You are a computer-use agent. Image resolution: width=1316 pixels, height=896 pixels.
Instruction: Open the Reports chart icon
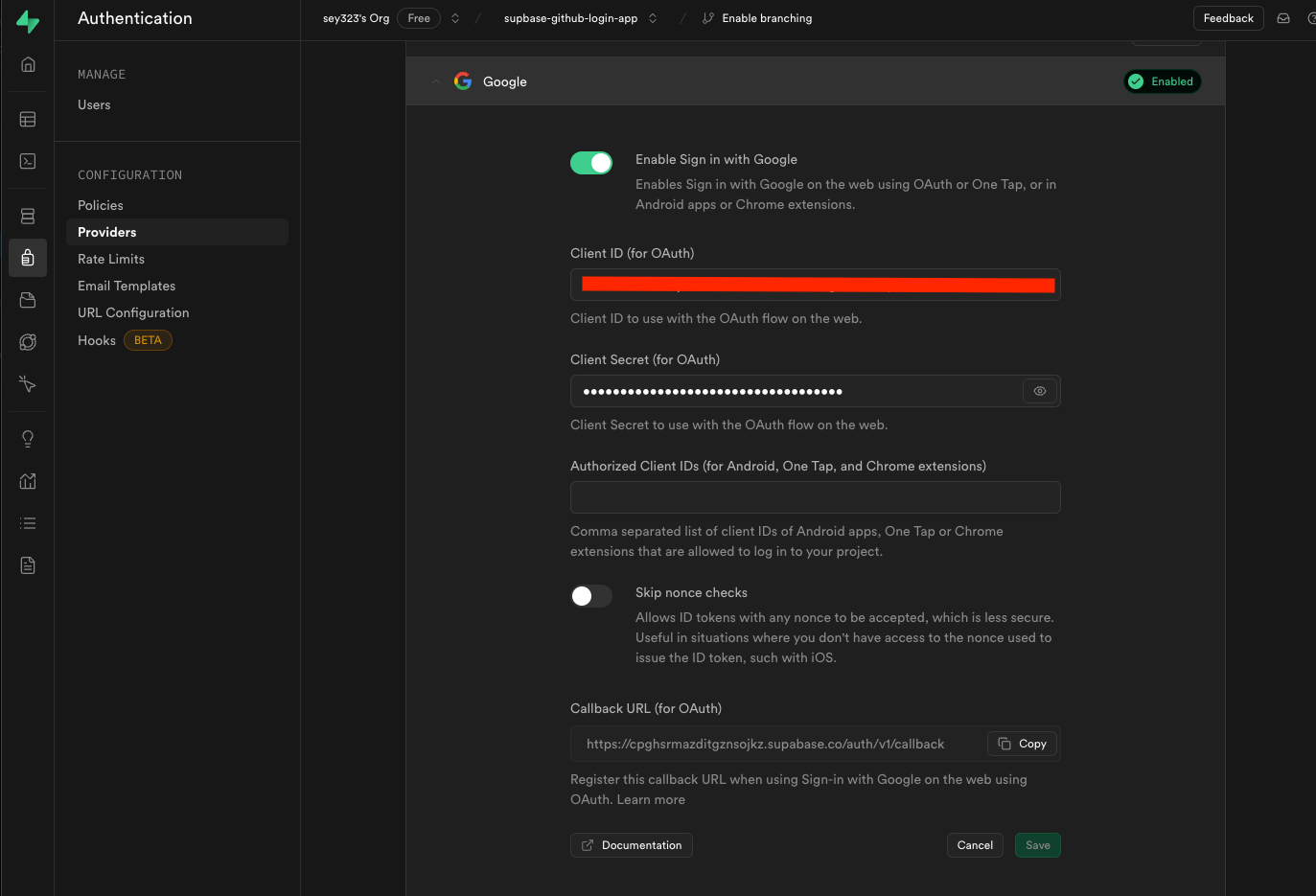(28, 481)
